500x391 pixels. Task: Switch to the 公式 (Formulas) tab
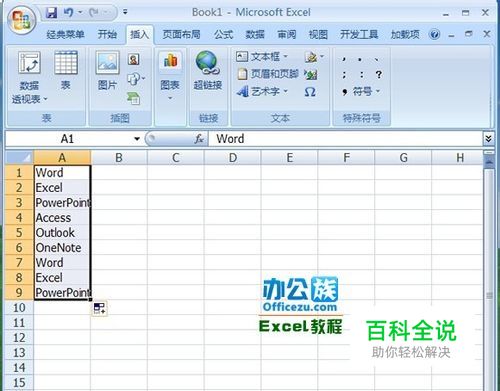click(x=224, y=34)
